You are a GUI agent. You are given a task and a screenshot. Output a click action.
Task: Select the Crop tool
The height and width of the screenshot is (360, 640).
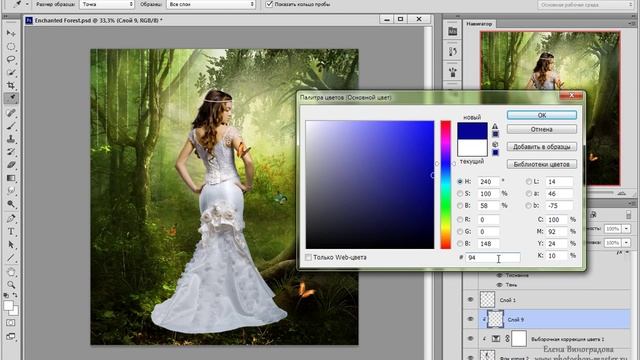coord(11,85)
